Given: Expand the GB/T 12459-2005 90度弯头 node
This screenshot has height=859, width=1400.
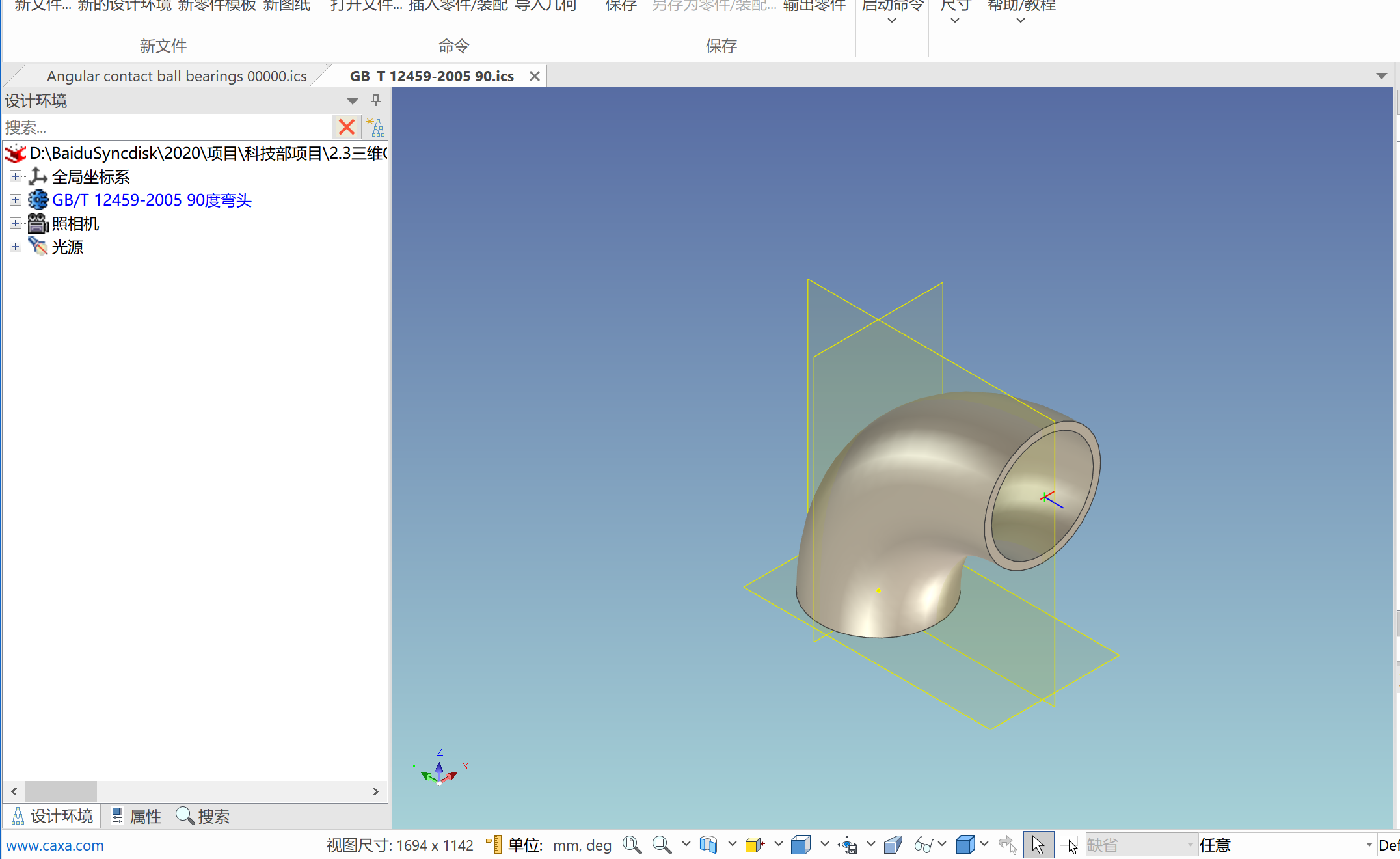Looking at the screenshot, I should [16, 200].
